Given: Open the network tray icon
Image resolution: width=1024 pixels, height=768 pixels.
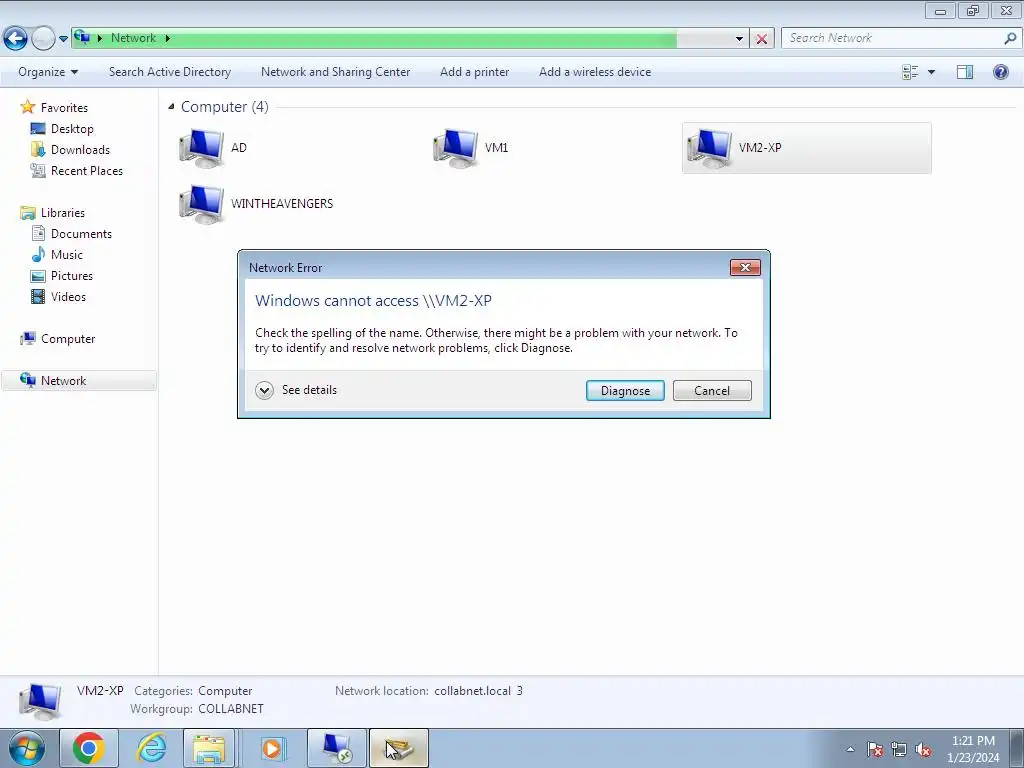Looking at the screenshot, I should click(899, 749).
